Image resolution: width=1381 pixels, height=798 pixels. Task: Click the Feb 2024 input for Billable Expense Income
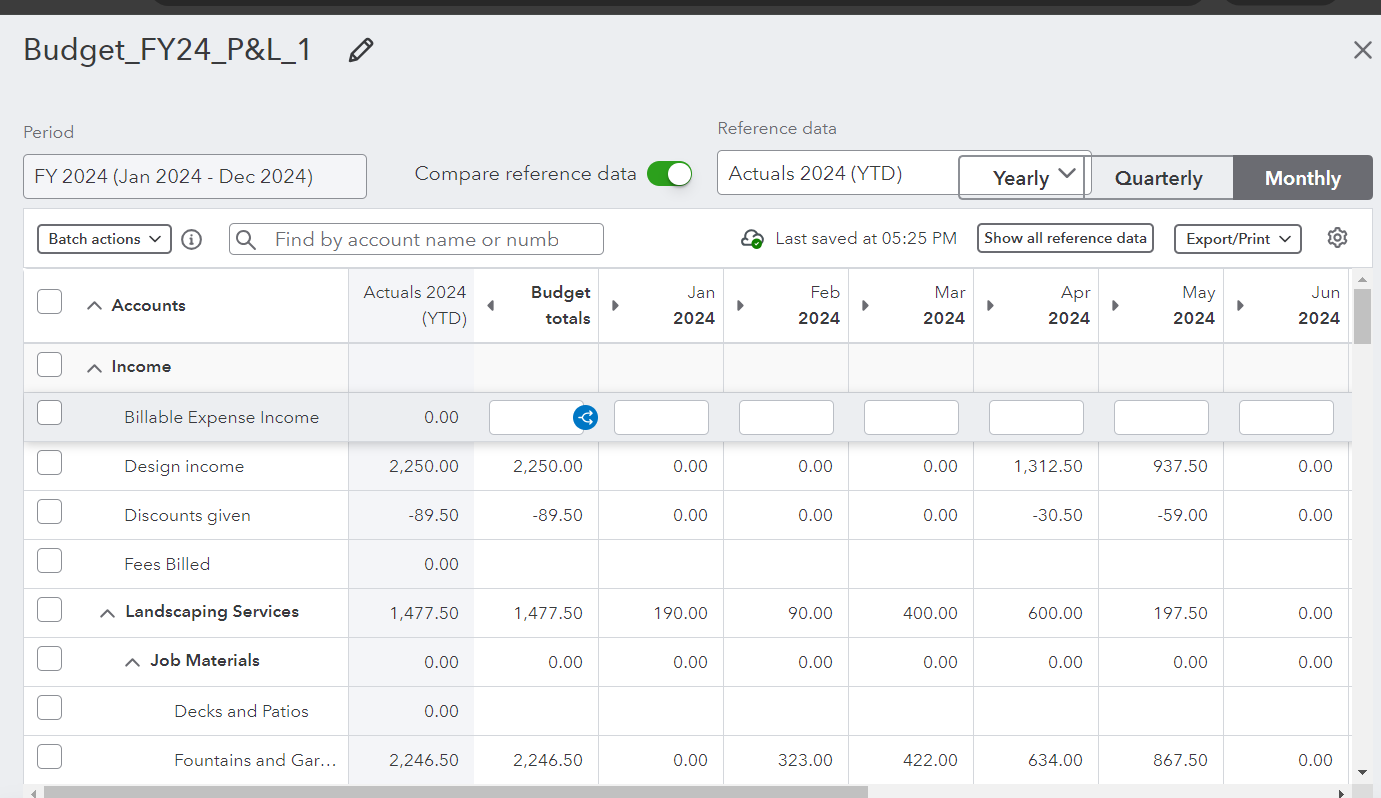pos(786,417)
